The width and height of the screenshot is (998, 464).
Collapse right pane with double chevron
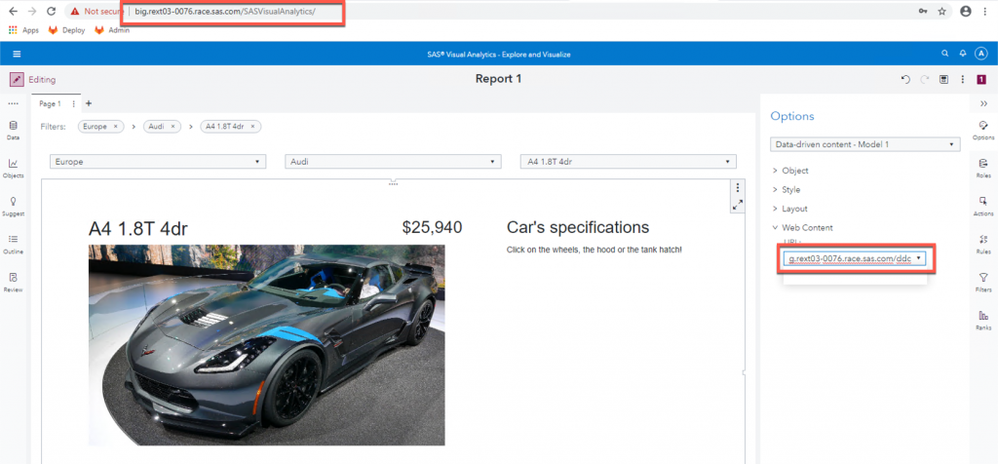point(983,104)
